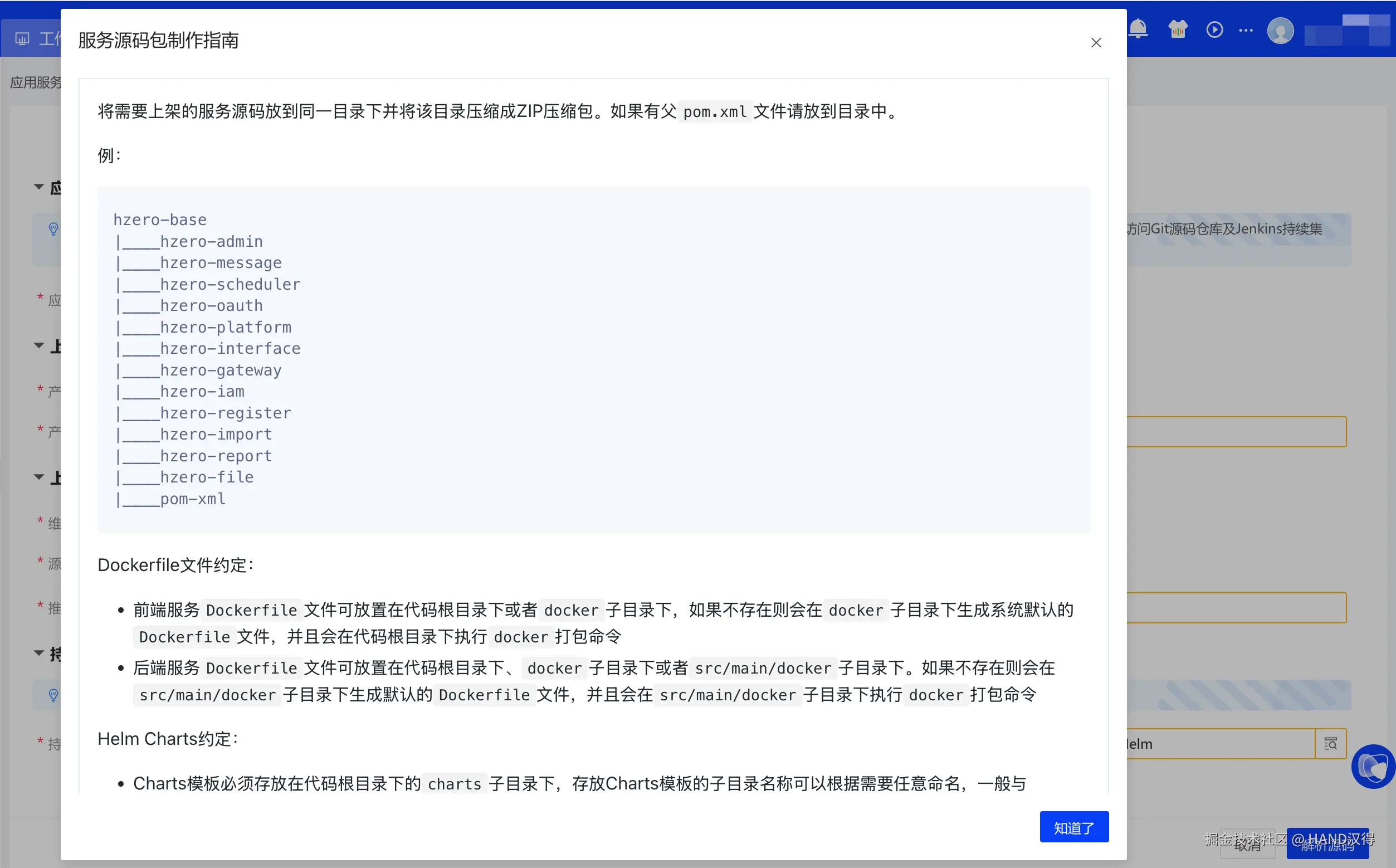Viewport: 1396px width, 868px height.
Task: Click the lookup search icon beside Helm field
Action: click(1330, 744)
